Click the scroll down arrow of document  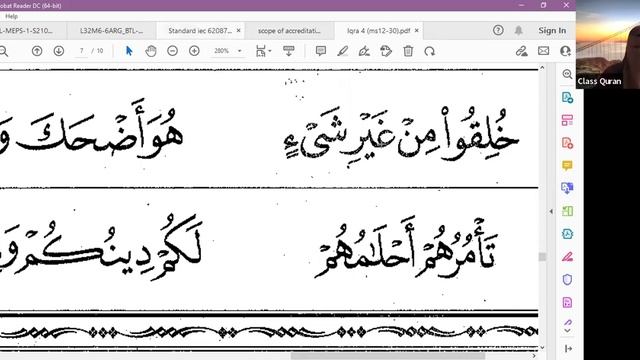(542, 348)
